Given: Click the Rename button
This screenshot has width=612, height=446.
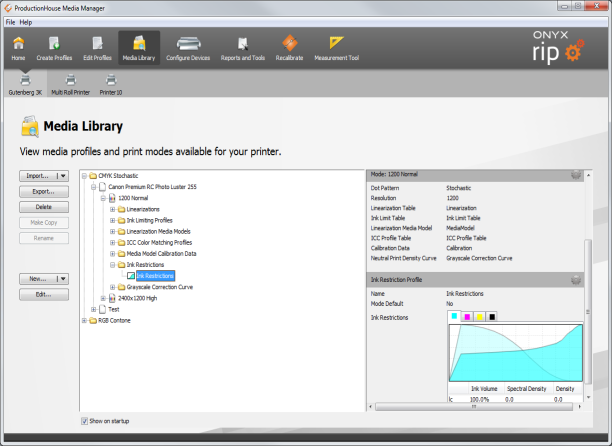Looking at the screenshot, I should tap(44, 238).
